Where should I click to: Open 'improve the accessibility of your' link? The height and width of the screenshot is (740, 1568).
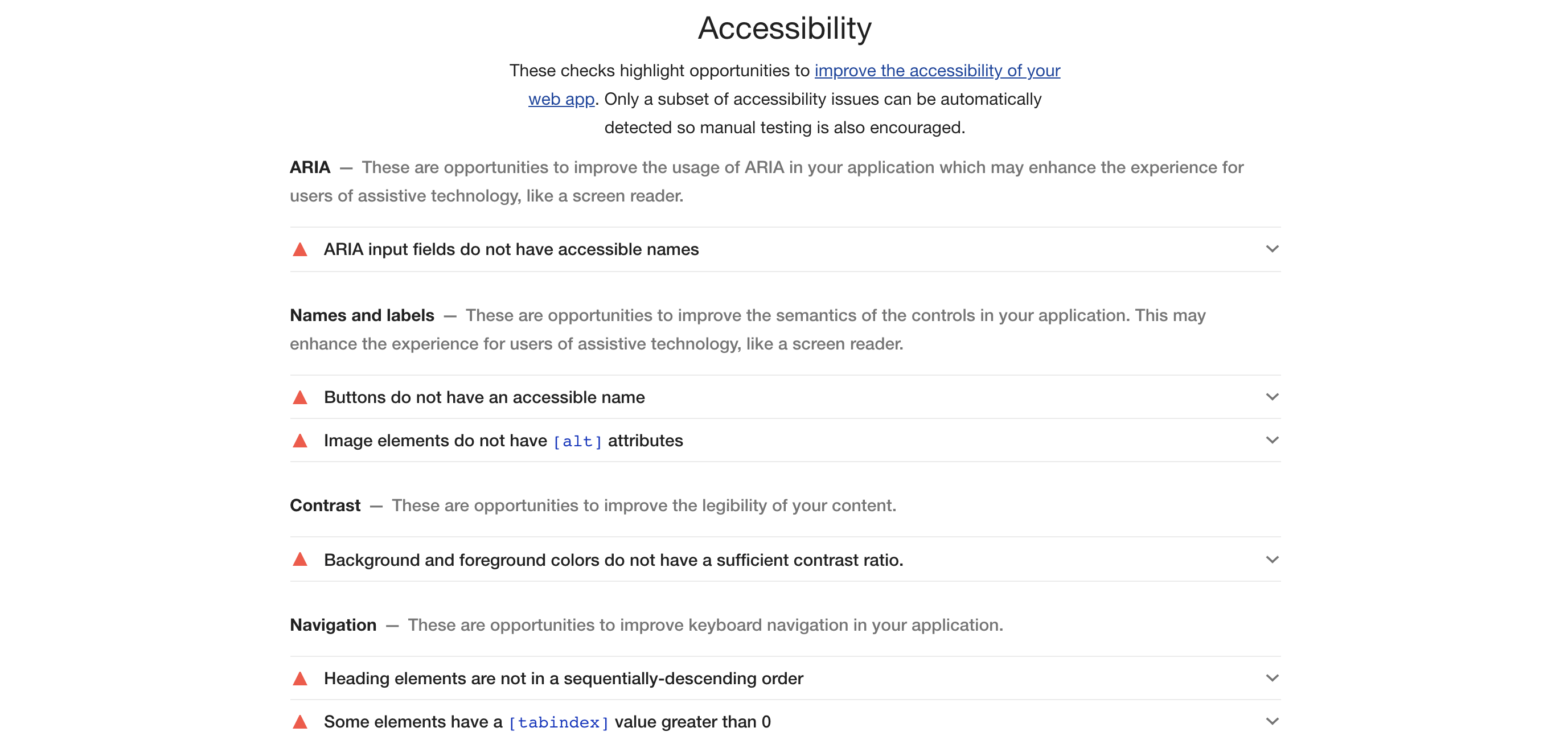pos(937,71)
